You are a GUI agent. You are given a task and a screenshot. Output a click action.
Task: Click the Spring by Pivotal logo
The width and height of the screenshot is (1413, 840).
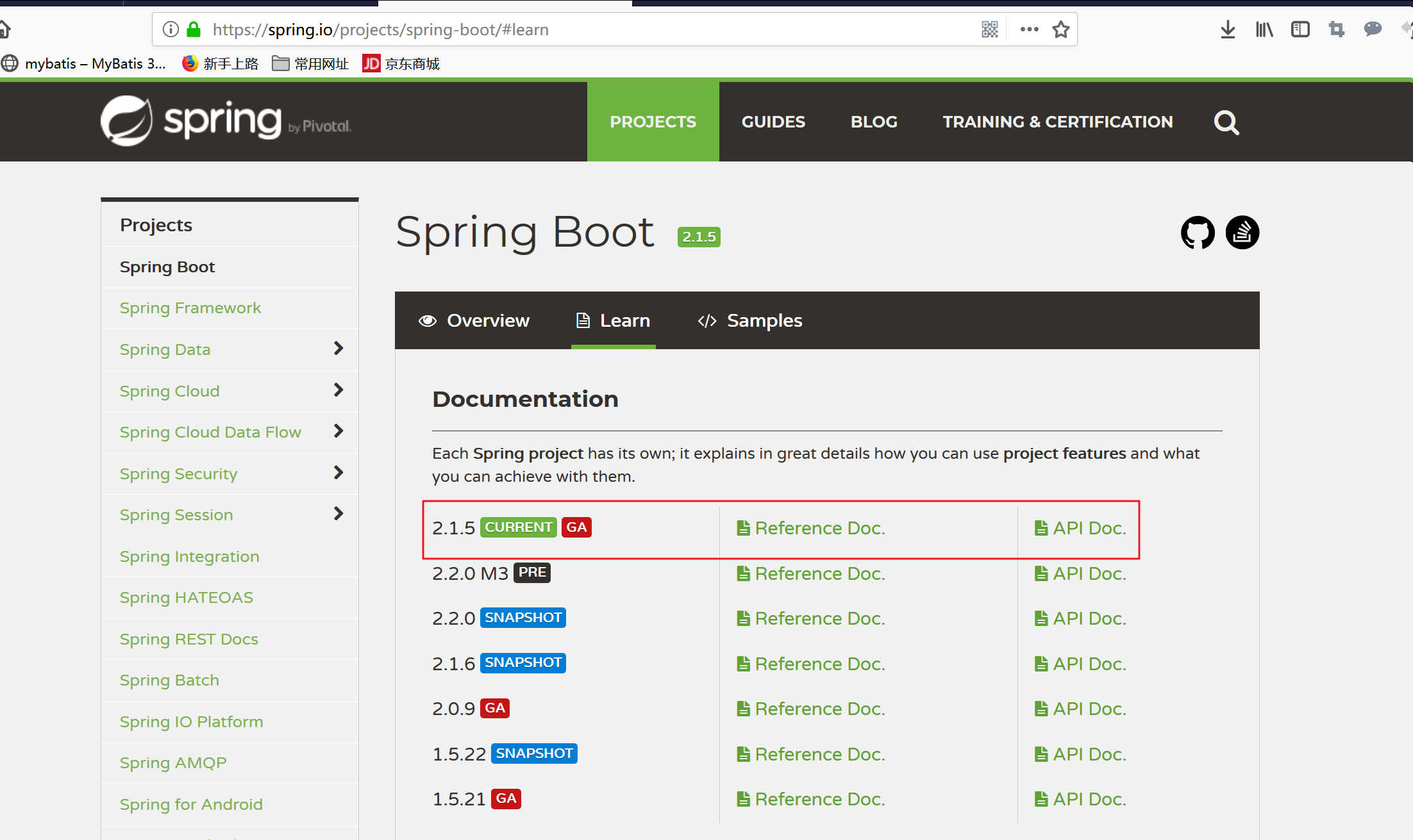tap(225, 120)
